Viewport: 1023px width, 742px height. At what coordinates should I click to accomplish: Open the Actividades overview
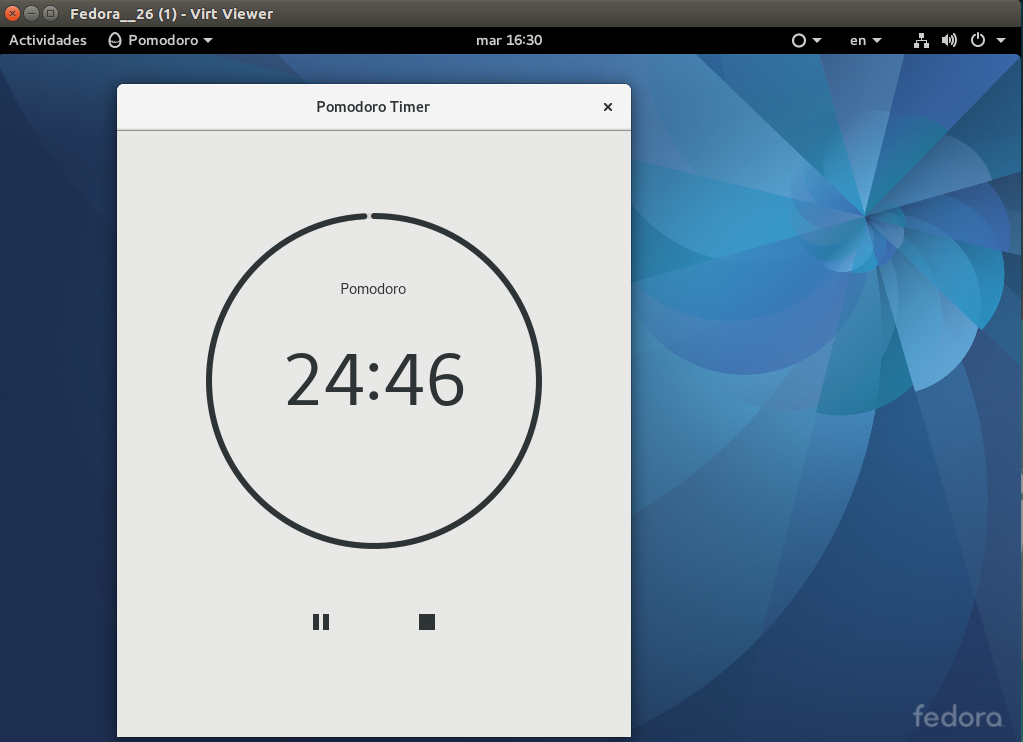click(48, 40)
